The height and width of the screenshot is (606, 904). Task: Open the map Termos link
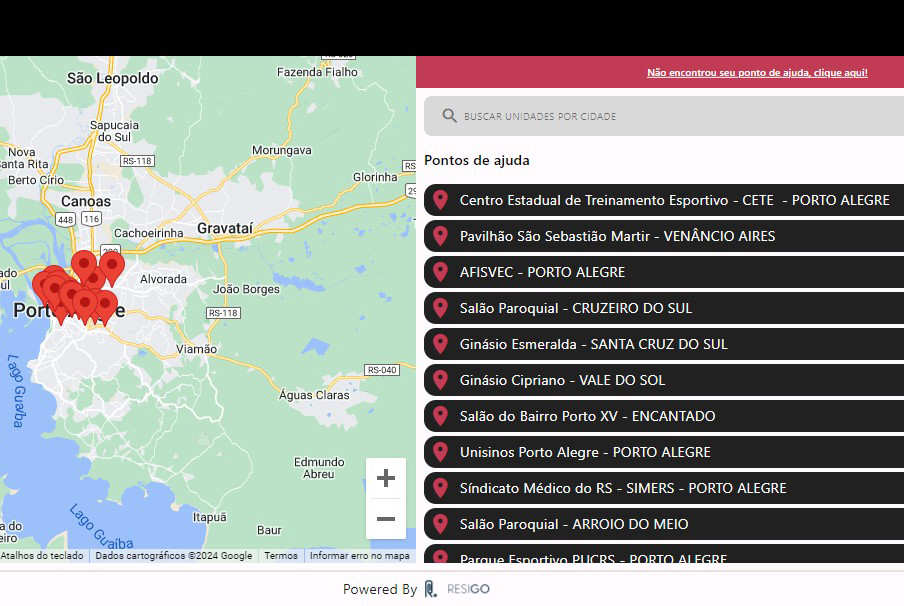(x=281, y=556)
